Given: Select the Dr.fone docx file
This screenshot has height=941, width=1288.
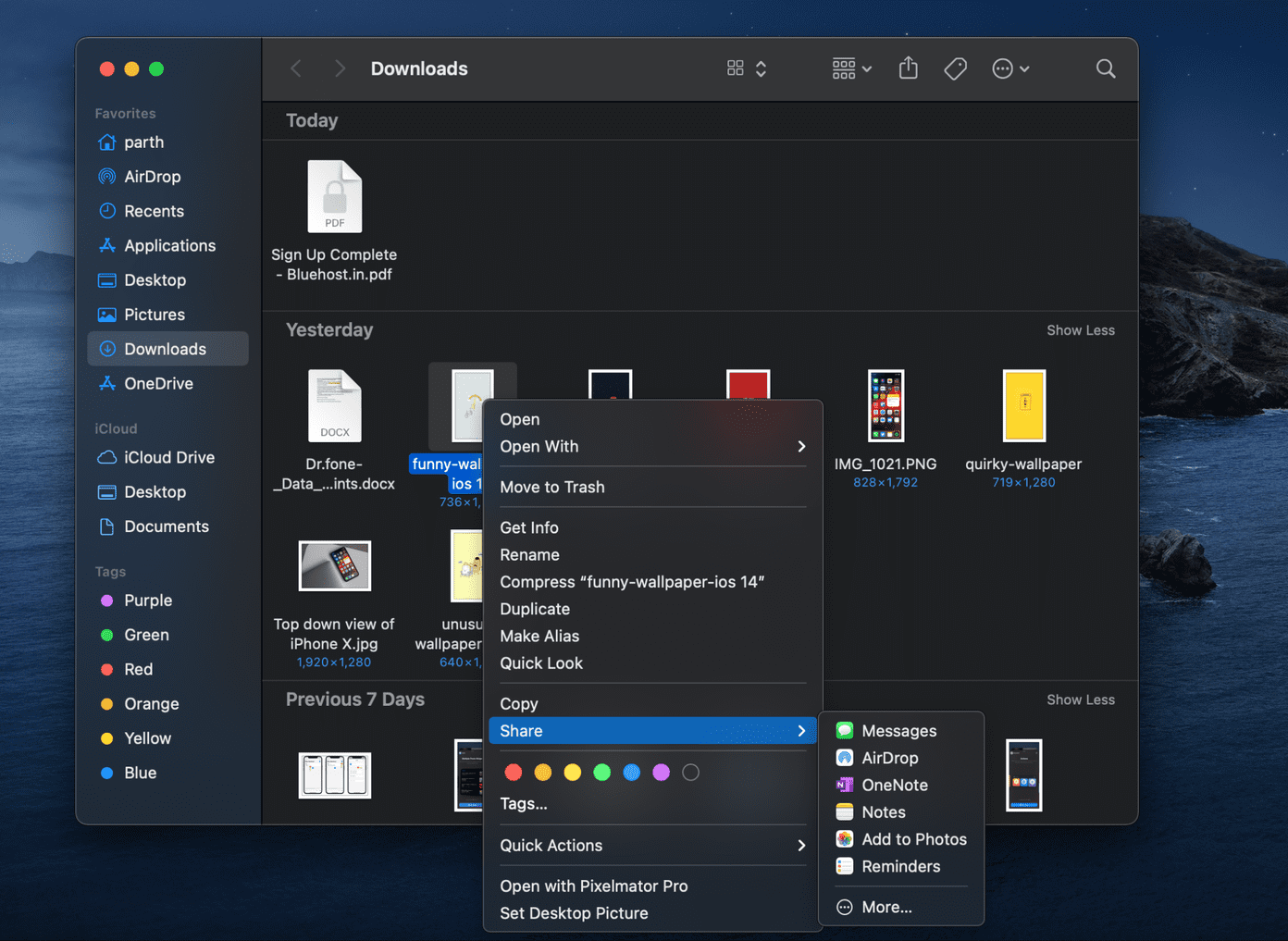Looking at the screenshot, I should (x=334, y=430).
